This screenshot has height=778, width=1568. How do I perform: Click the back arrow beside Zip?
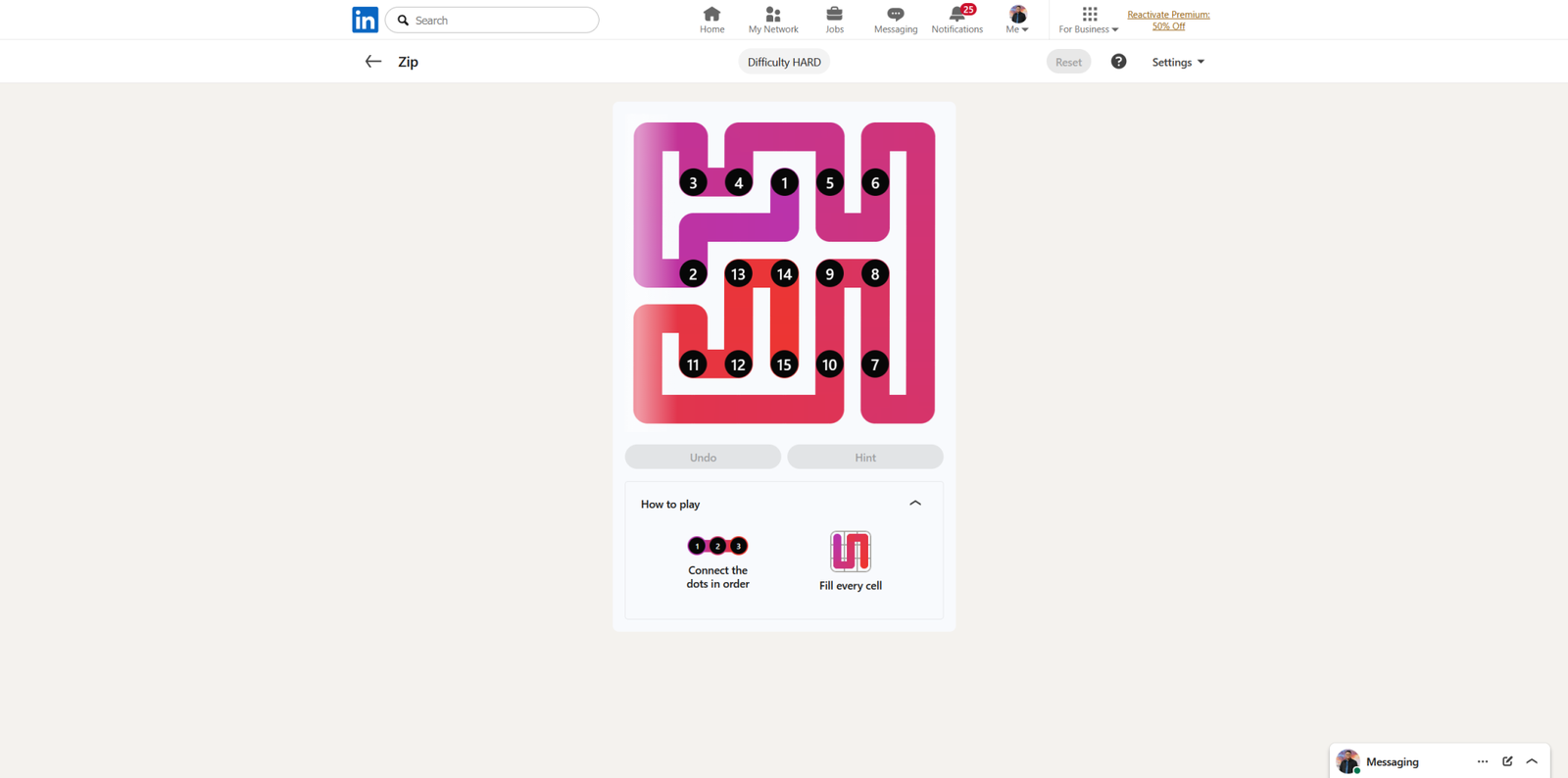(372, 62)
